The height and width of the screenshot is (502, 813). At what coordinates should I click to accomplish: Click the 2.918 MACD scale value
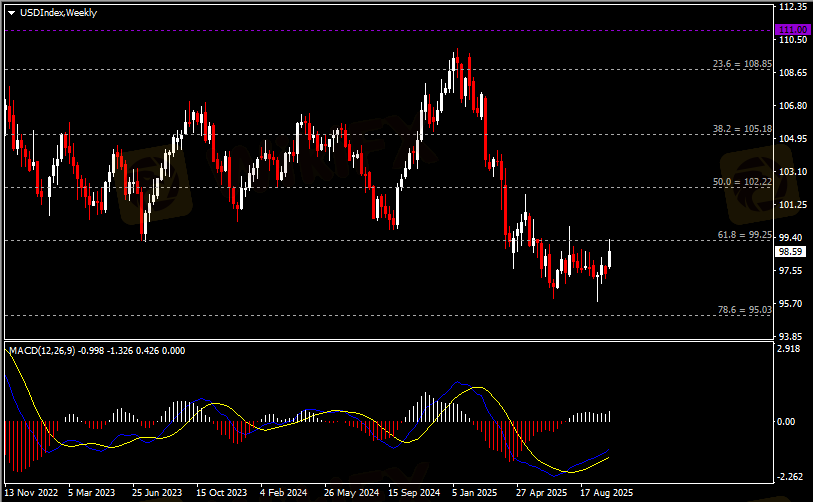click(790, 350)
